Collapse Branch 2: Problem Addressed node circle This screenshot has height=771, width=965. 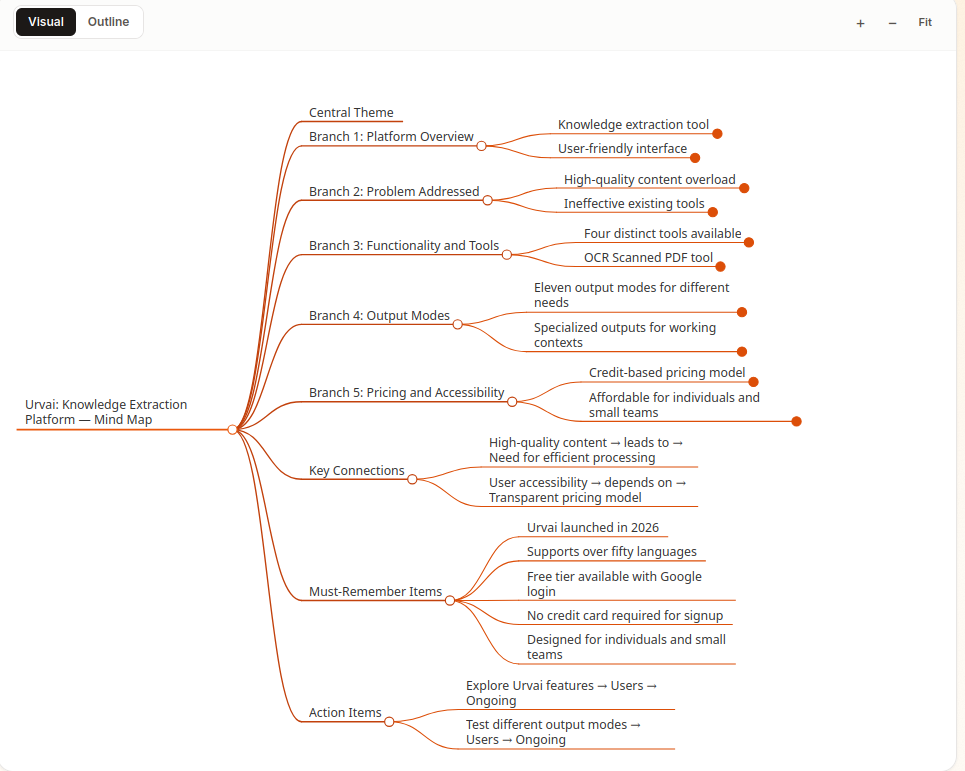click(x=487, y=201)
